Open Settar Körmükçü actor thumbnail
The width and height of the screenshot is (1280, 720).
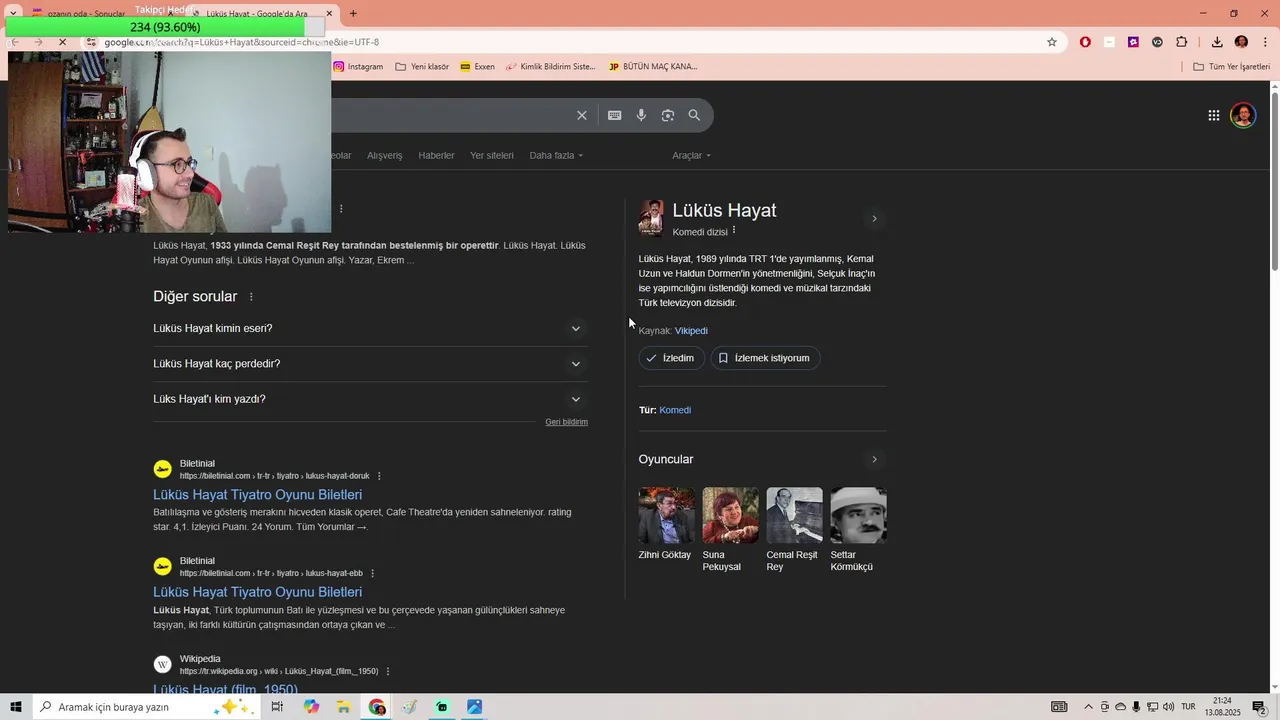tap(858, 515)
